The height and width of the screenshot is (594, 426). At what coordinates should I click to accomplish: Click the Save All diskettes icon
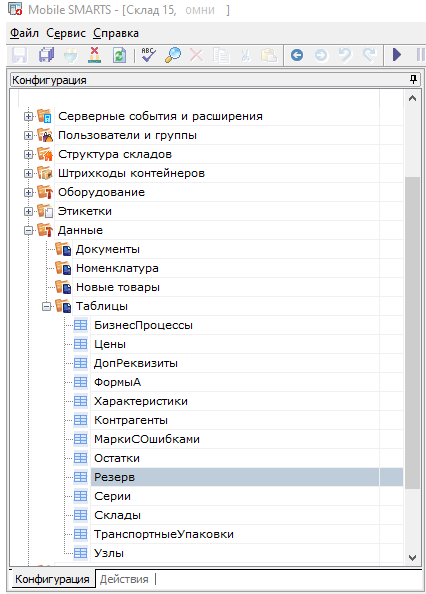[x=46, y=55]
